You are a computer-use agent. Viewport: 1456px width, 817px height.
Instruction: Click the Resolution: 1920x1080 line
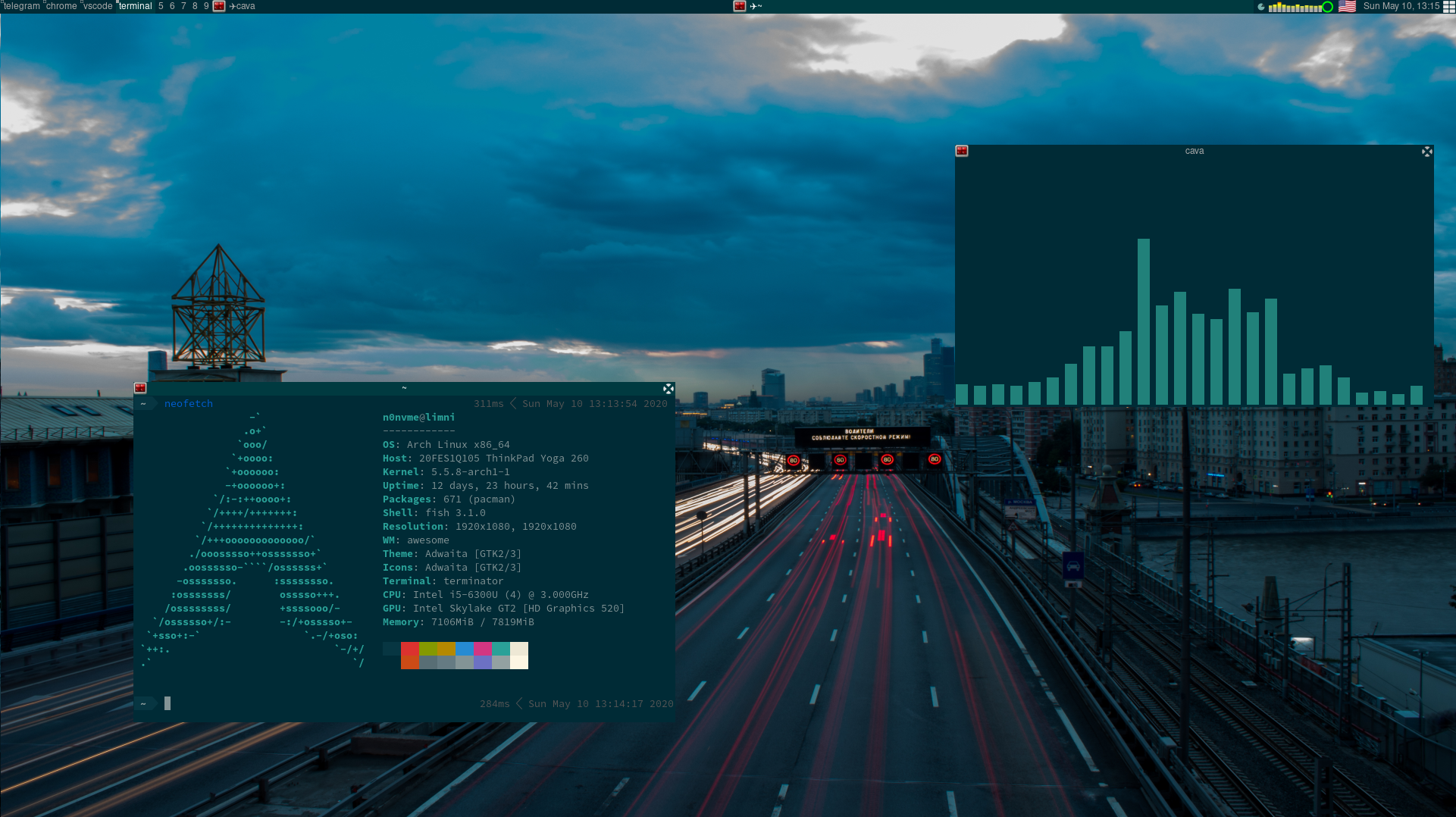point(479,527)
